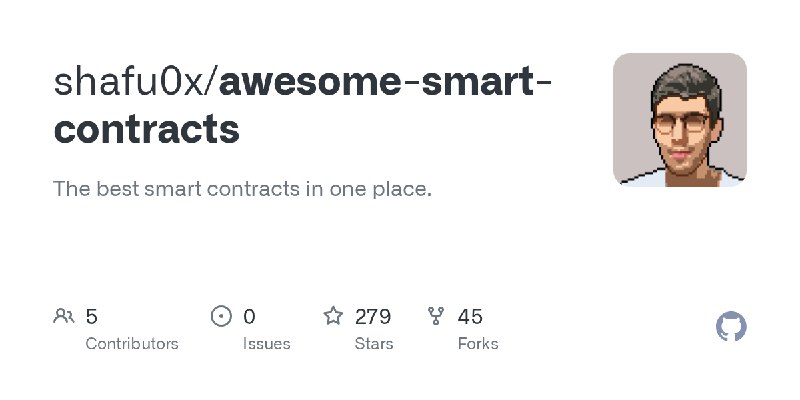Viewport: 800px width, 400px height.
Task: Click the Issues circle-dot icon
Action: click(x=221, y=317)
